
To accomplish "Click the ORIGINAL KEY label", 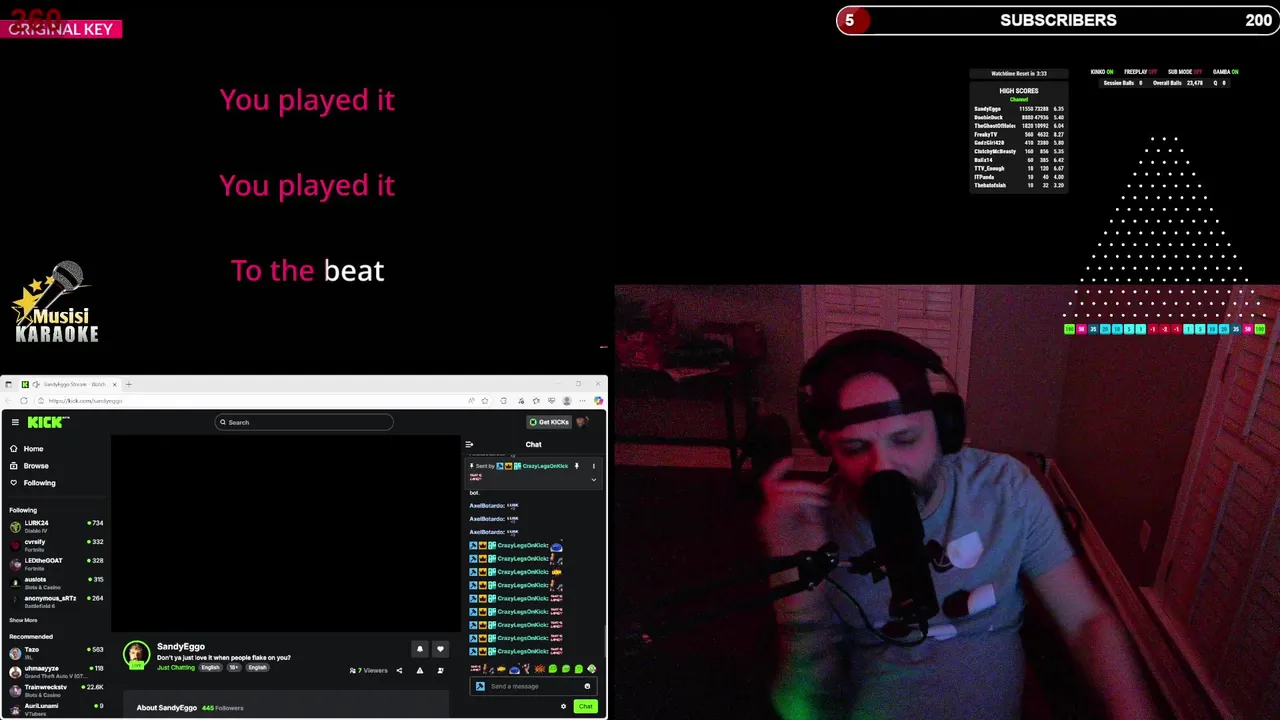I will tap(60, 29).
